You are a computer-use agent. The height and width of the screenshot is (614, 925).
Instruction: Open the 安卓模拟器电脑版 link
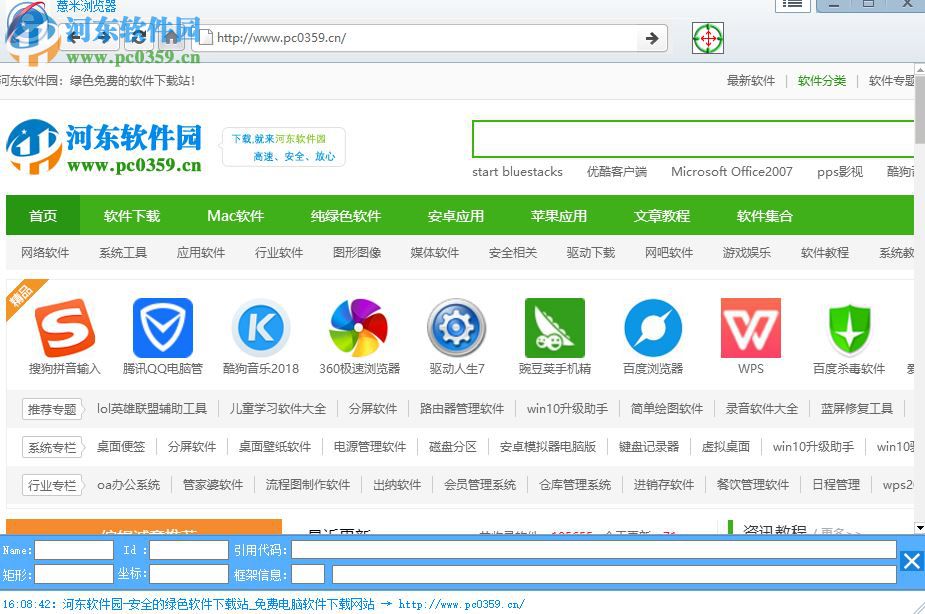(x=547, y=446)
